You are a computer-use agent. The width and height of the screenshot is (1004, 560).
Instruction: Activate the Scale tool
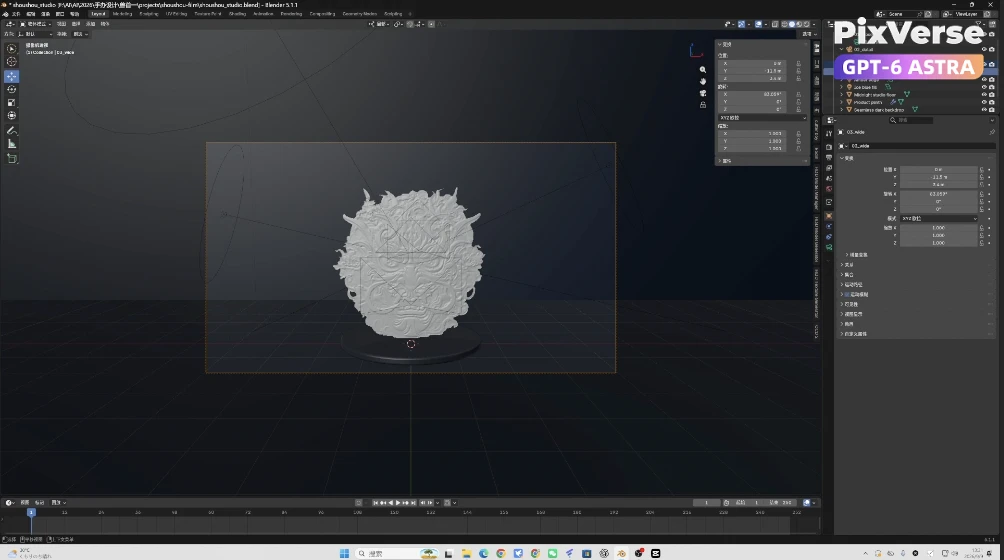click(12, 102)
